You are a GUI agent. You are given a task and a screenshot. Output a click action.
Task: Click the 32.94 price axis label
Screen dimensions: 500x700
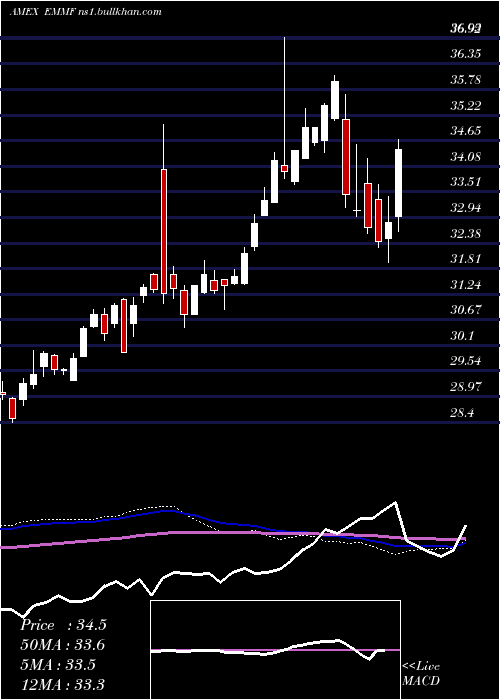[466, 208]
